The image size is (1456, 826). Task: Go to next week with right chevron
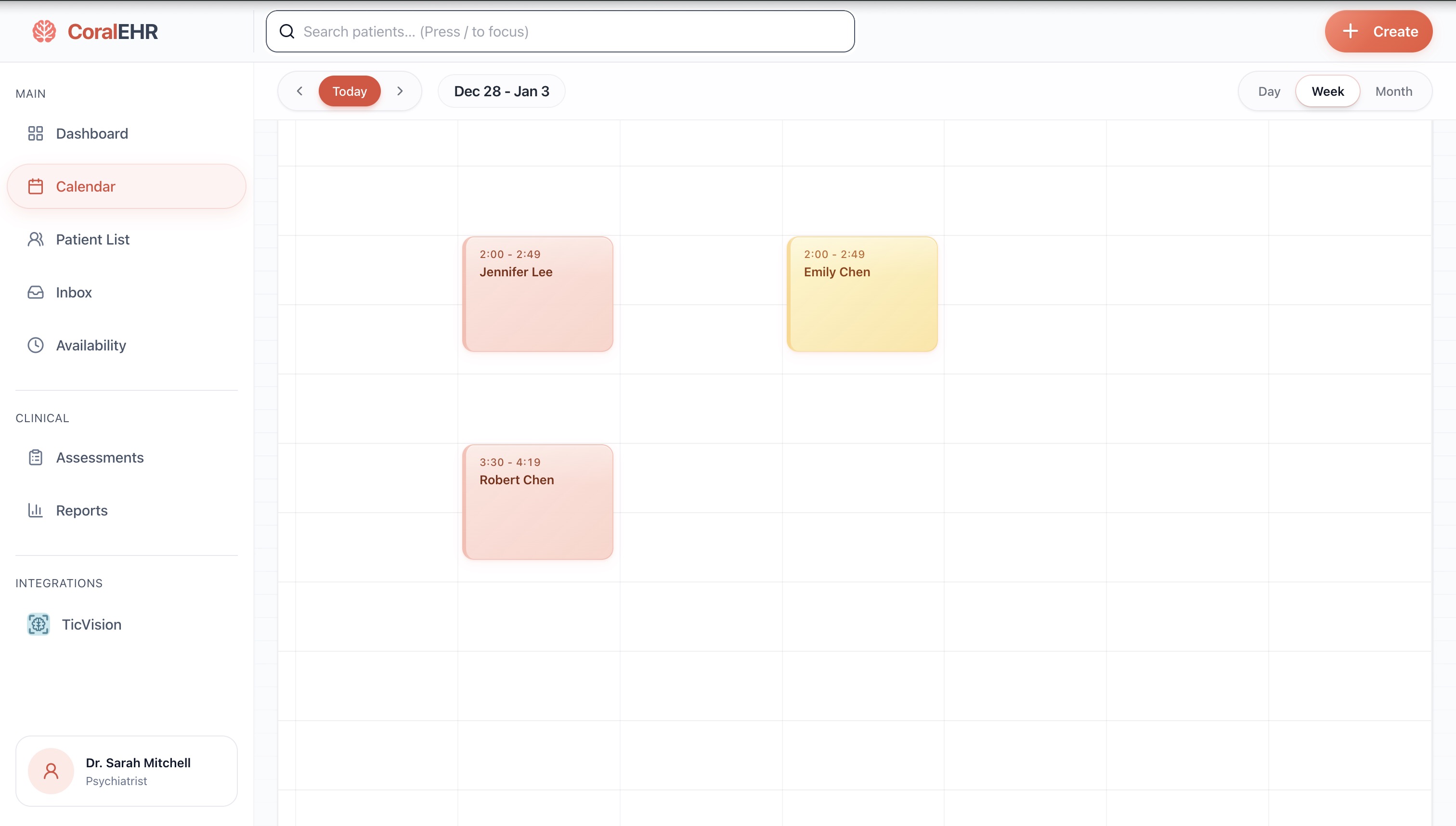[x=400, y=91]
